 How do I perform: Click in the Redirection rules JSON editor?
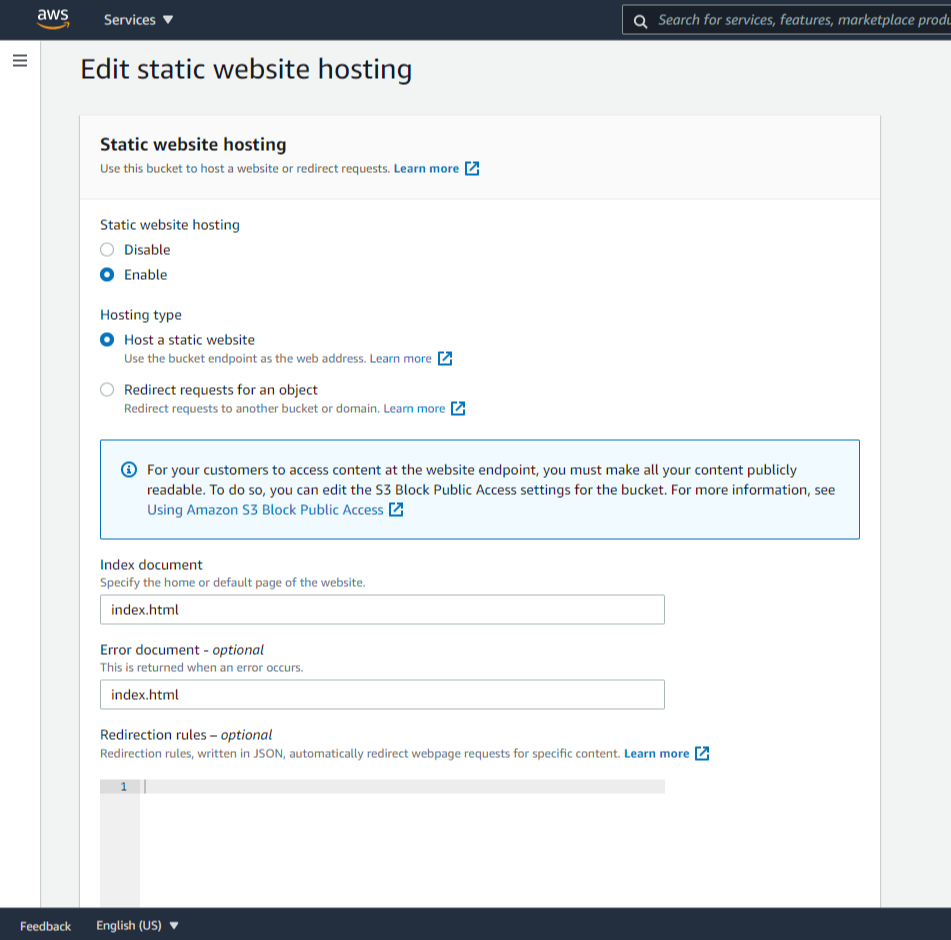[402, 843]
